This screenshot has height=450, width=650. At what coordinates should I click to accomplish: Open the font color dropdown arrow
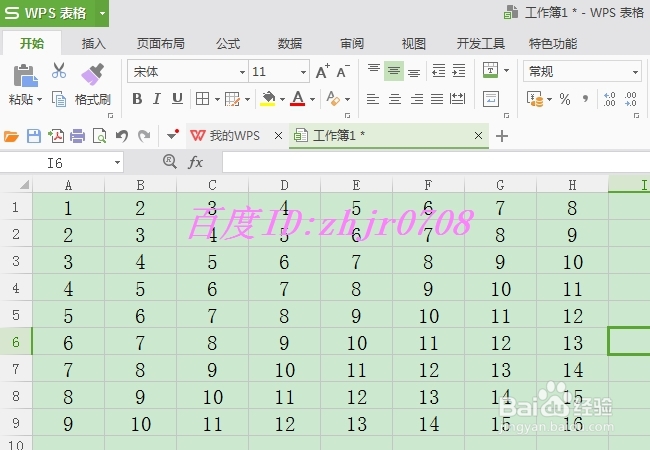pos(312,99)
